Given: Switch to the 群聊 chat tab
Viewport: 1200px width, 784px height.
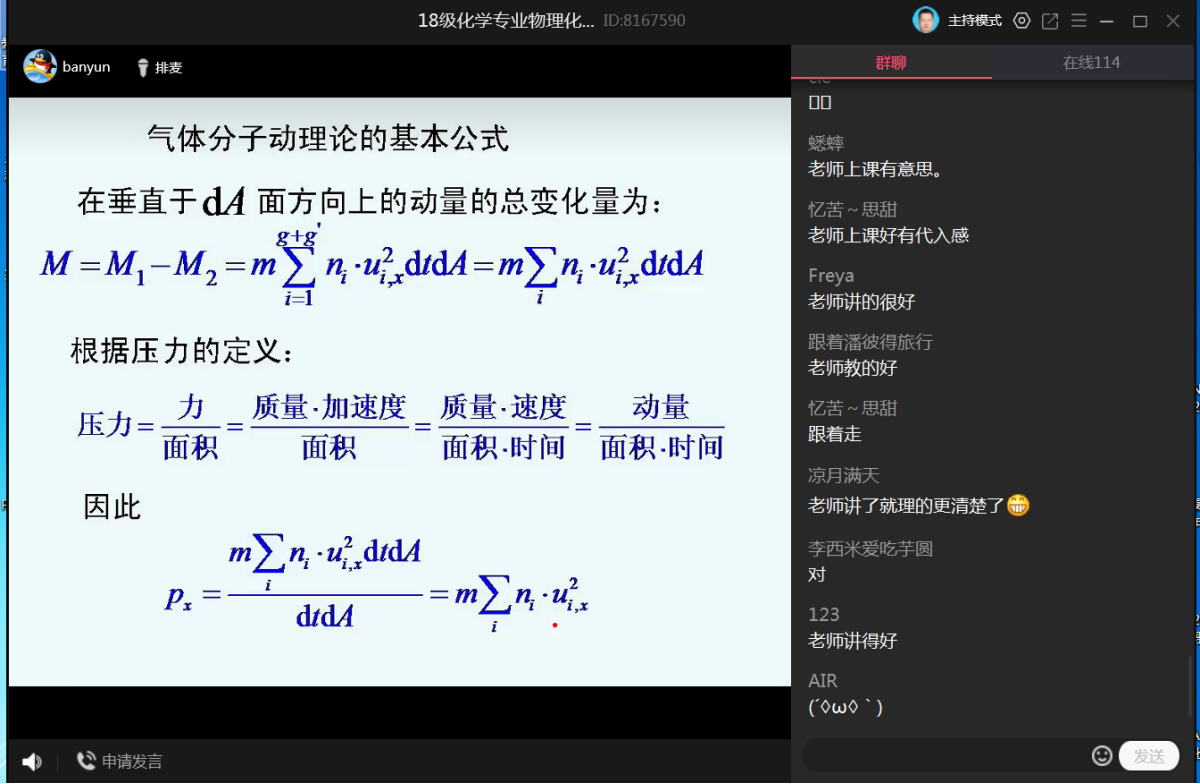Looking at the screenshot, I should (x=891, y=62).
